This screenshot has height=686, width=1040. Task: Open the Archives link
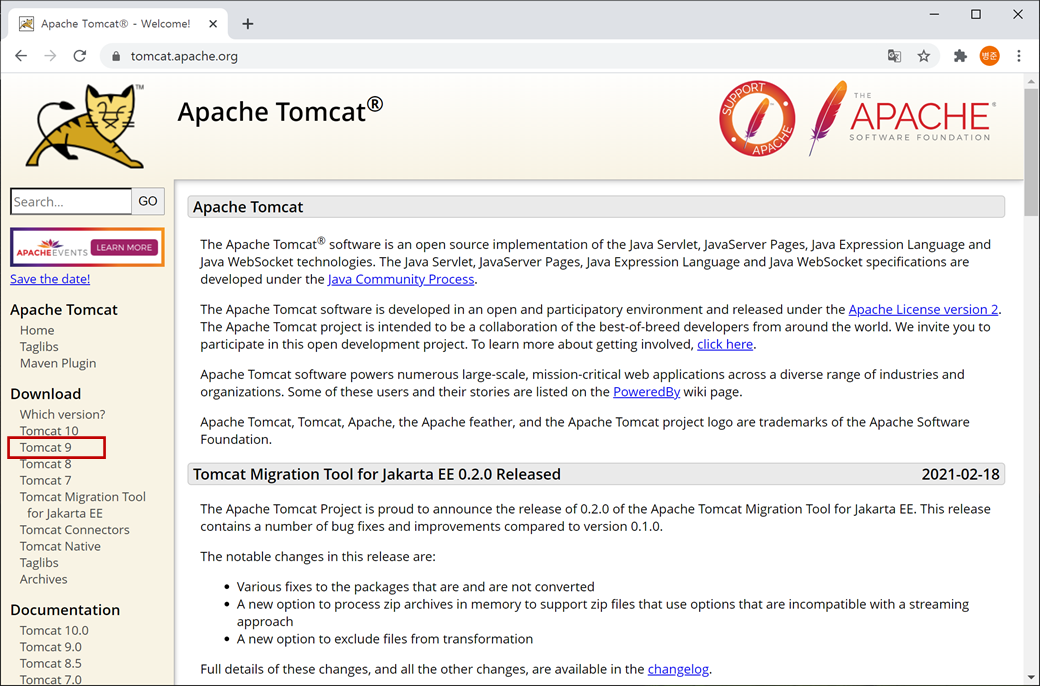(44, 580)
